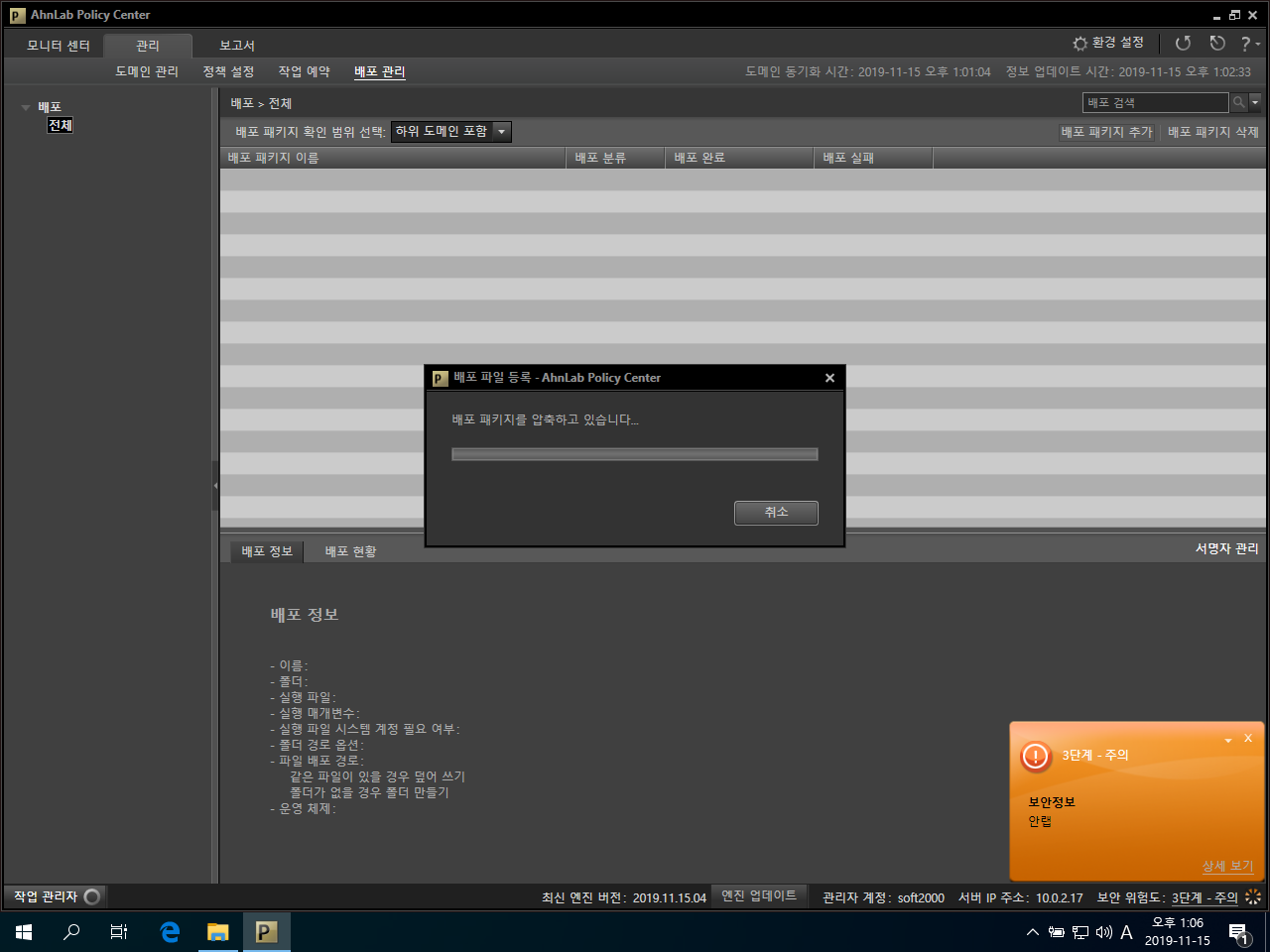Image resolution: width=1270 pixels, height=952 pixels.
Task: Click the 배포 패키지 삭제 button
Action: (1212, 132)
